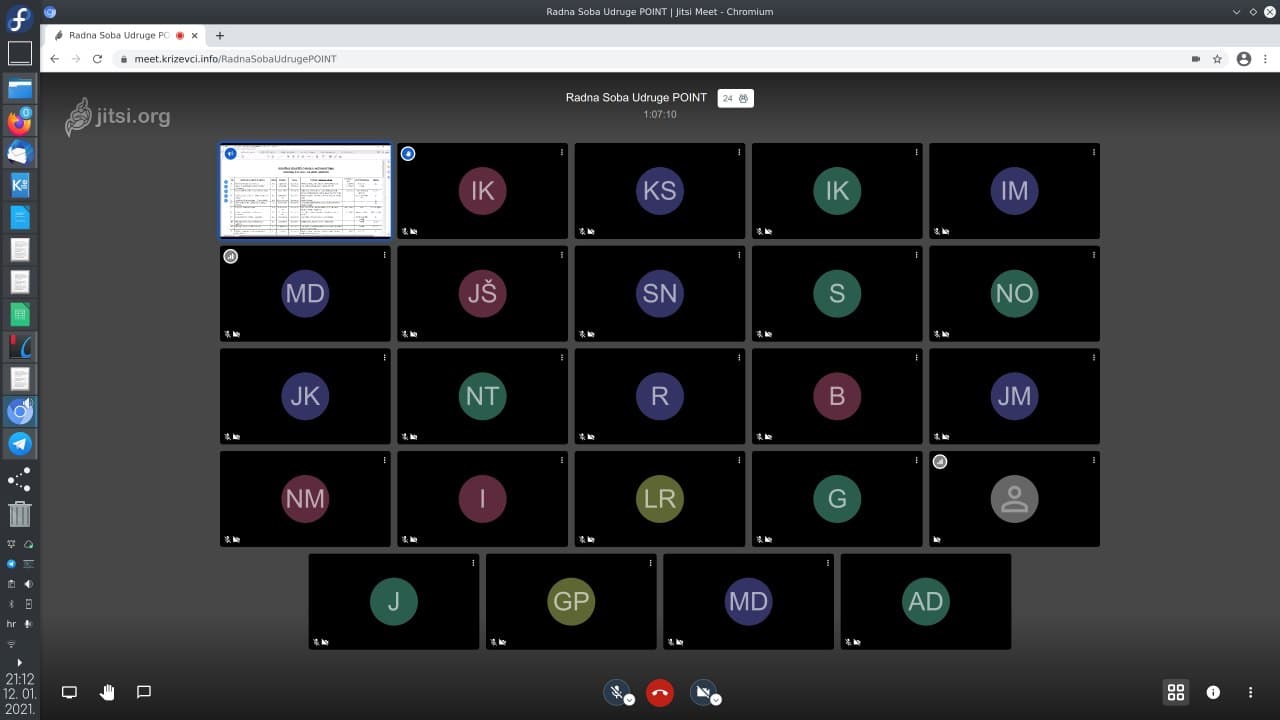
Task: Open the KS participant's three-dot menu
Action: [x=739, y=152]
